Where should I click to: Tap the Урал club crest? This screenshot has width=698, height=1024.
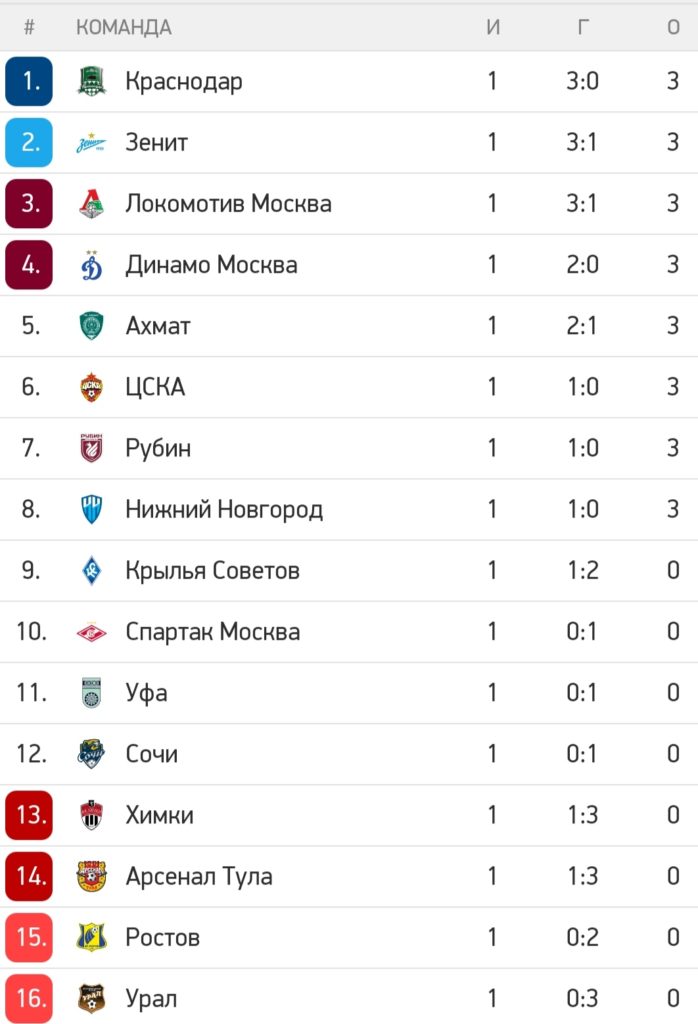click(x=91, y=999)
